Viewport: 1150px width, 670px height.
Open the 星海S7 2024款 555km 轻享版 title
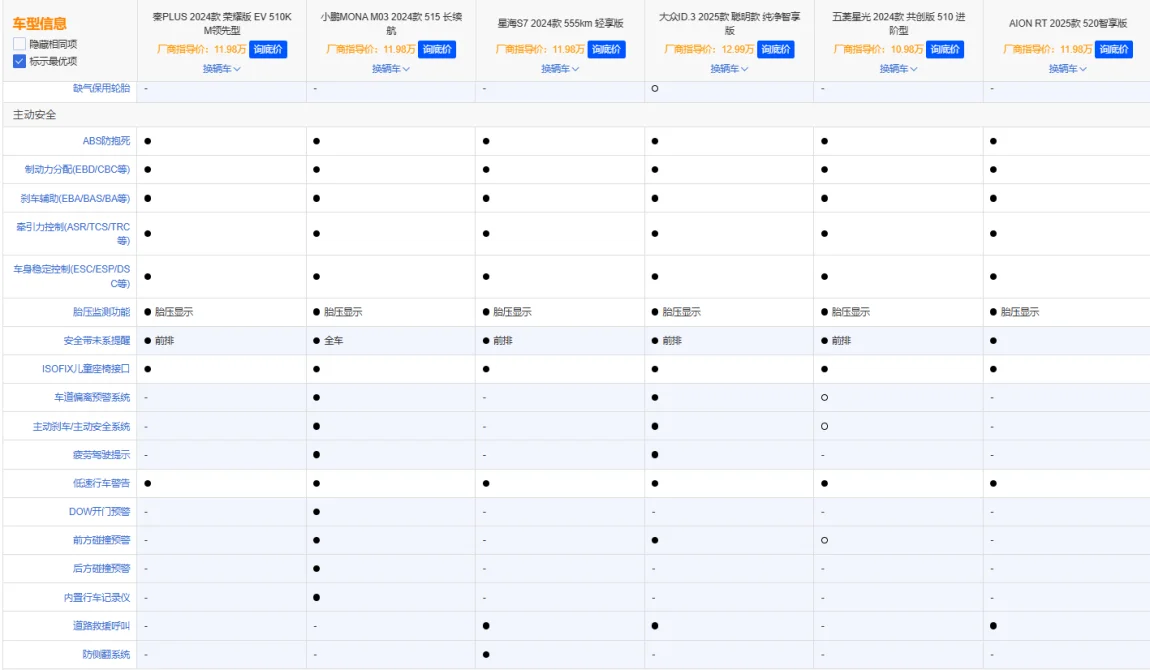(560, 23)
